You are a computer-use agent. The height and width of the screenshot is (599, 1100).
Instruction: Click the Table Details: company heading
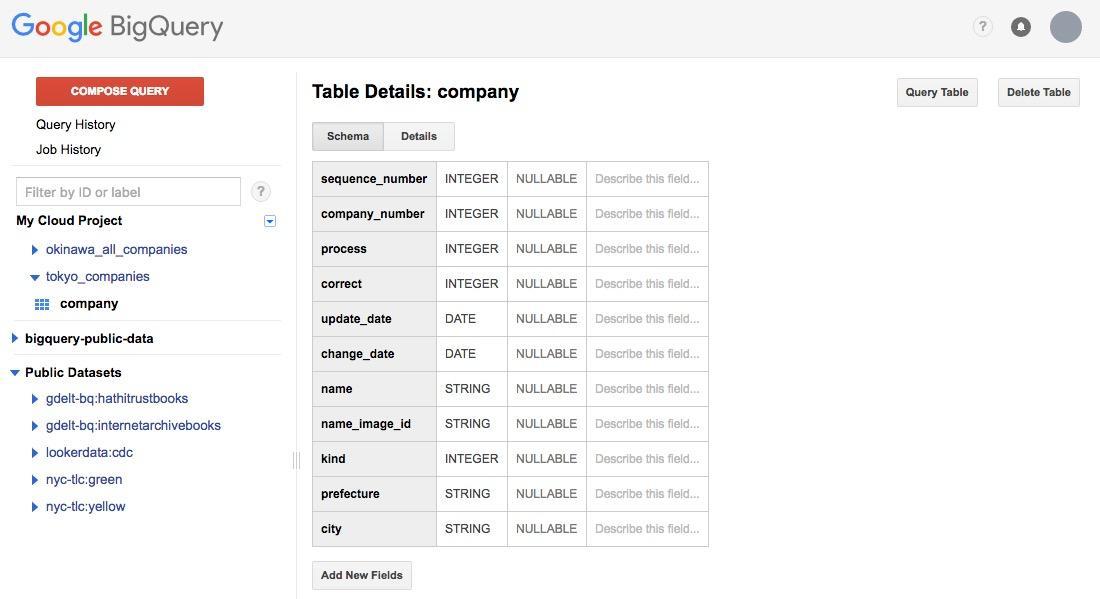pyautogui.click(x=415, y=92)
